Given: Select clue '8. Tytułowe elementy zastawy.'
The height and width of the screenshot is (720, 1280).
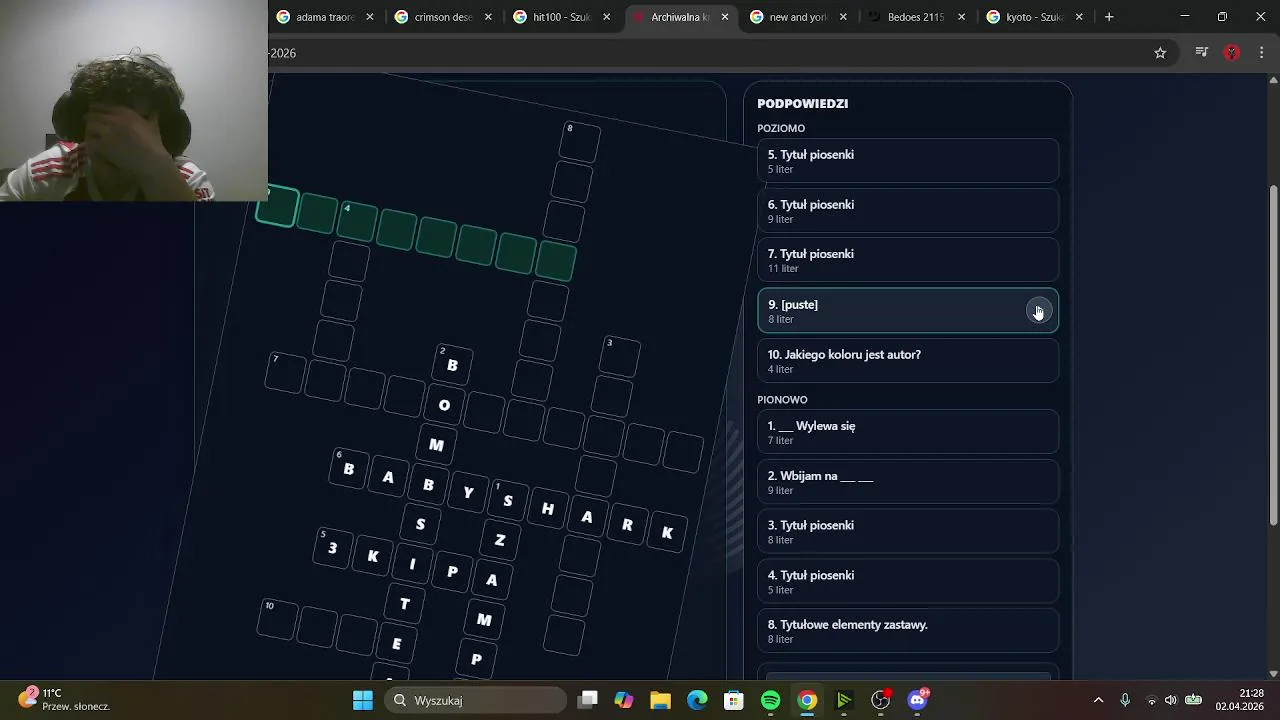Looking at the screenshot, I should [908, 631].
